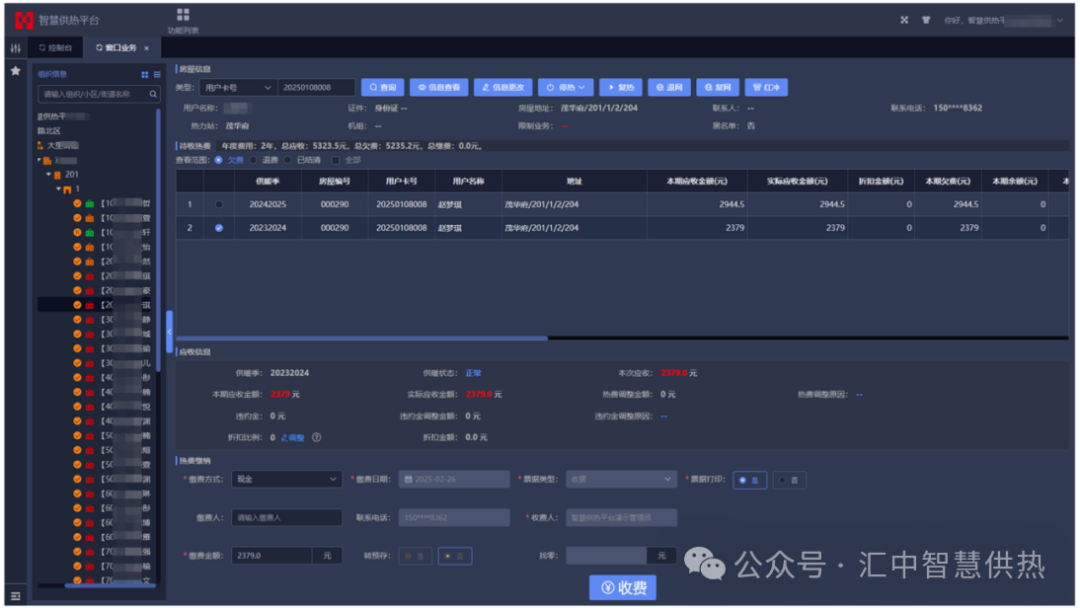Select 票据打印 是 option
1080x608 pixels.
coord(749,480)
